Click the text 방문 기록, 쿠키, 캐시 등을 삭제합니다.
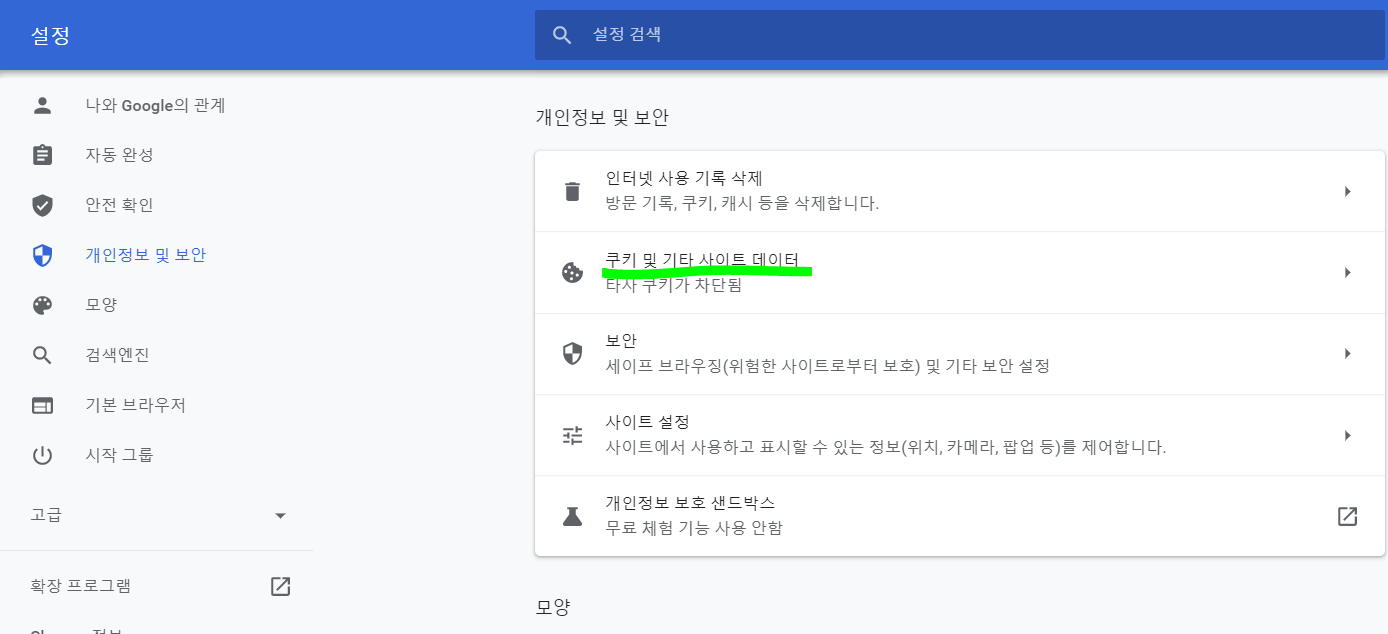Image resolution: width=1388 pixels, height=634 pixels. 743,203
